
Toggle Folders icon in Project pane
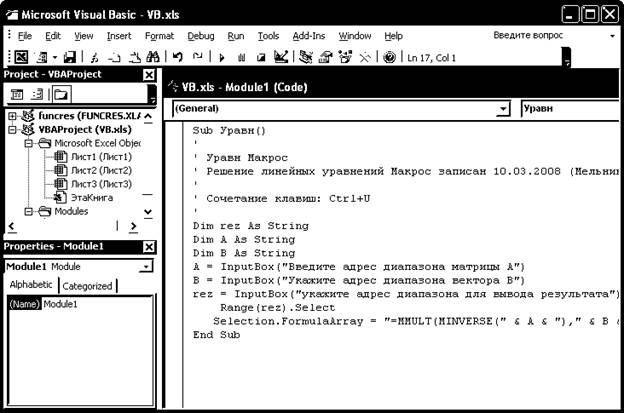61,95
